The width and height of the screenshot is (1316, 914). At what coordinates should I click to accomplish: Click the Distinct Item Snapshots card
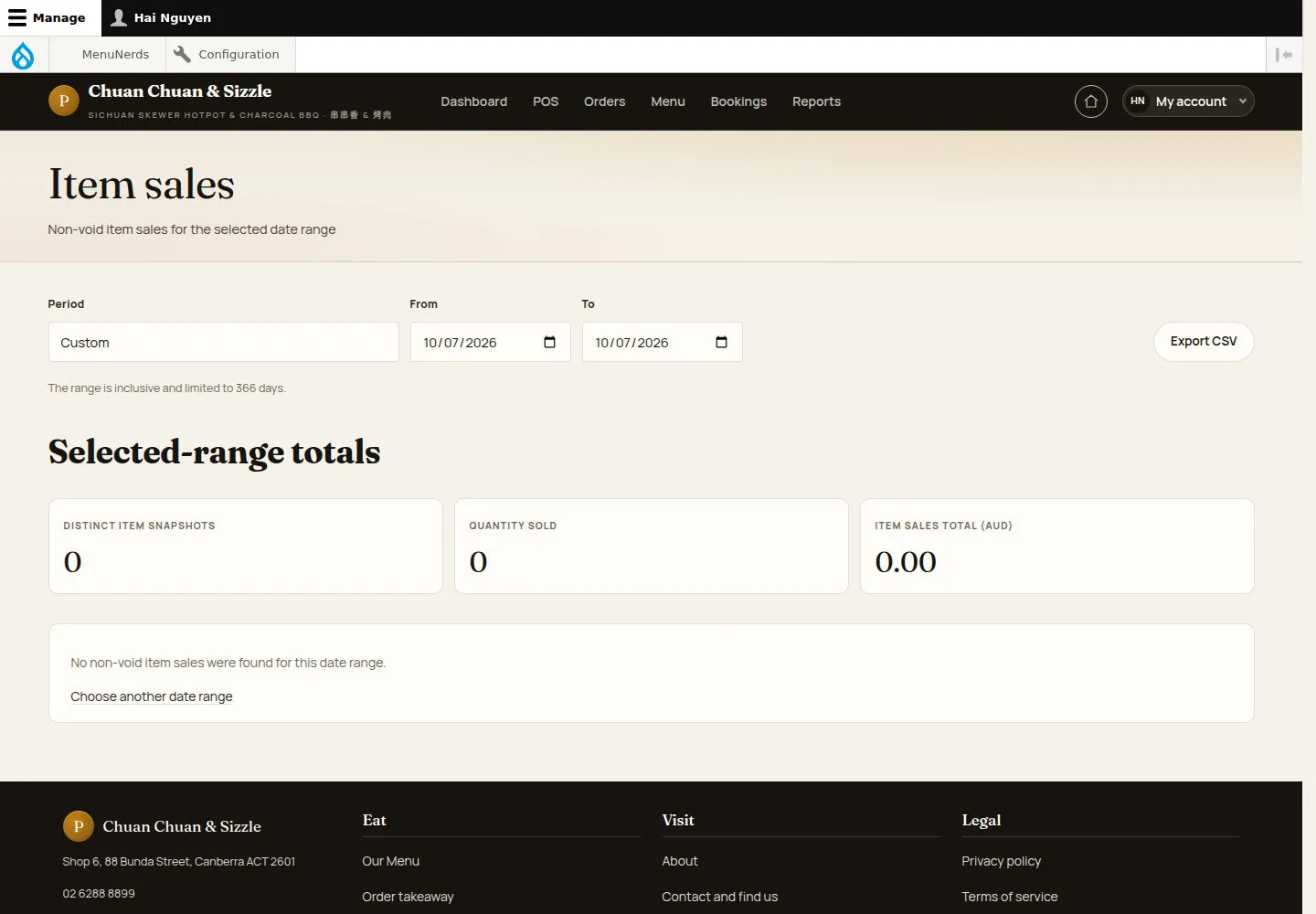(x=245, y=546)
